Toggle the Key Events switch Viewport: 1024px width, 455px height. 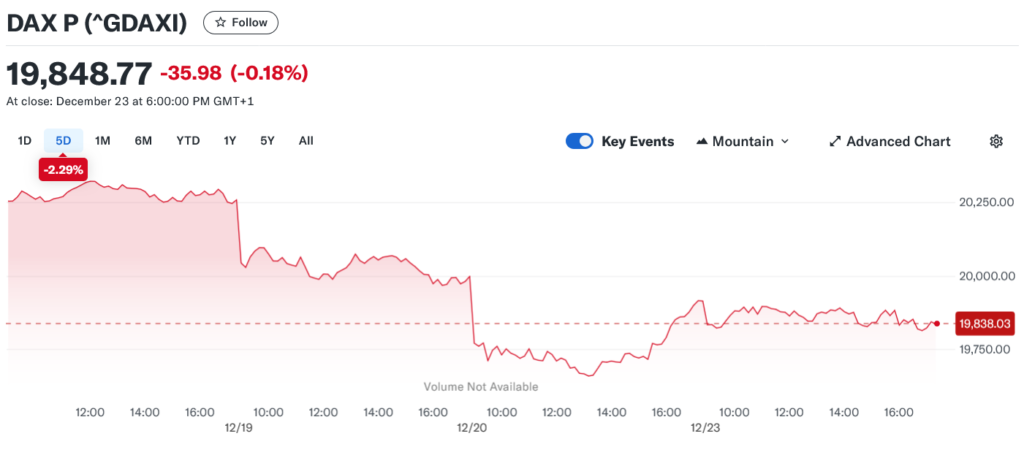coord(579,141)
